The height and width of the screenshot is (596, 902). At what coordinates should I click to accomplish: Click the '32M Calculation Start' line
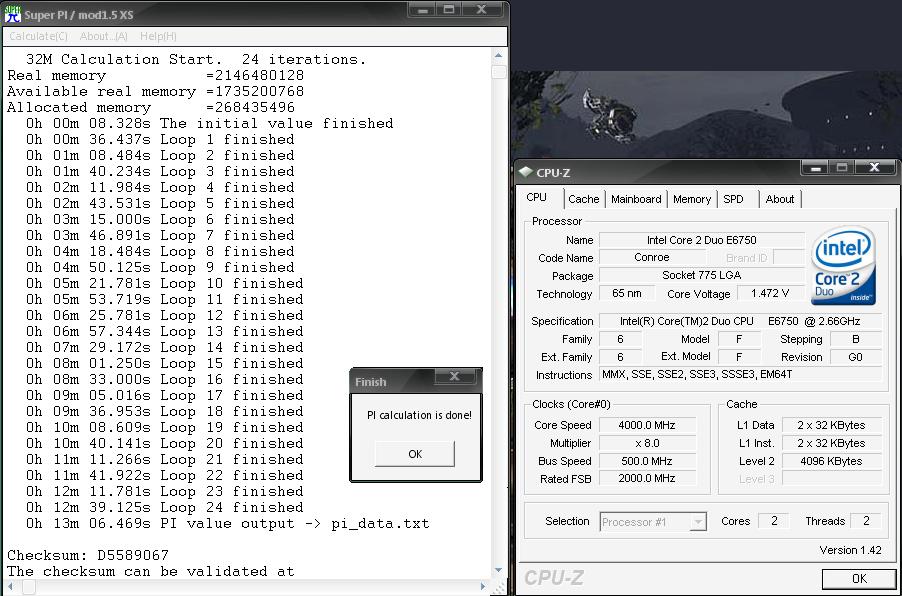(x=196, y=59)
